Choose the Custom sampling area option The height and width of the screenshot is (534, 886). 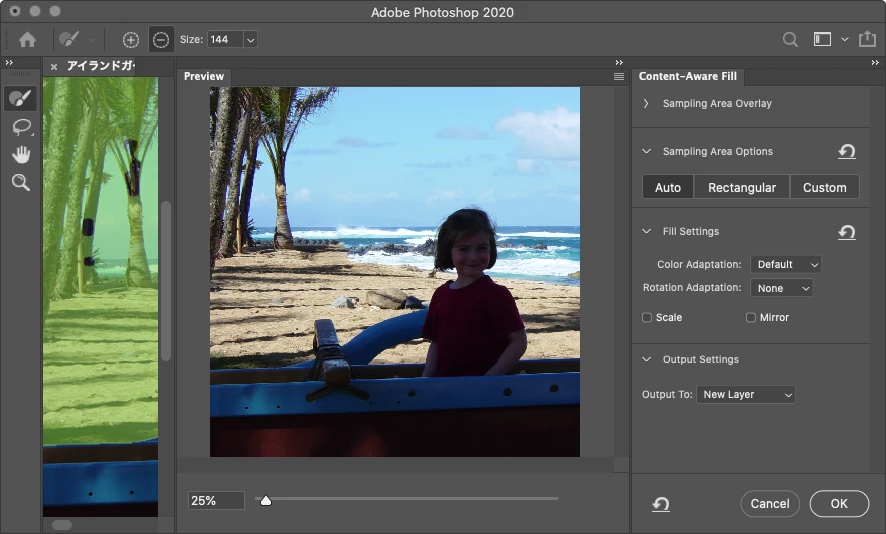tap(824, 188)
